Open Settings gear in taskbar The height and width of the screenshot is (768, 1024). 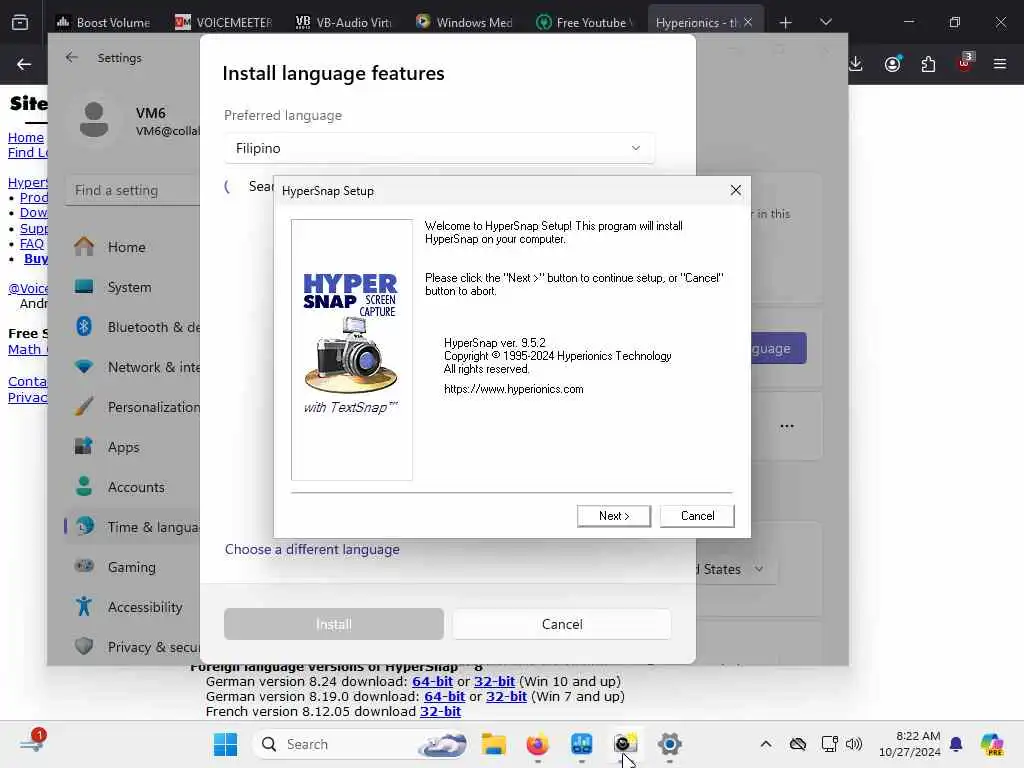point(669,744)
